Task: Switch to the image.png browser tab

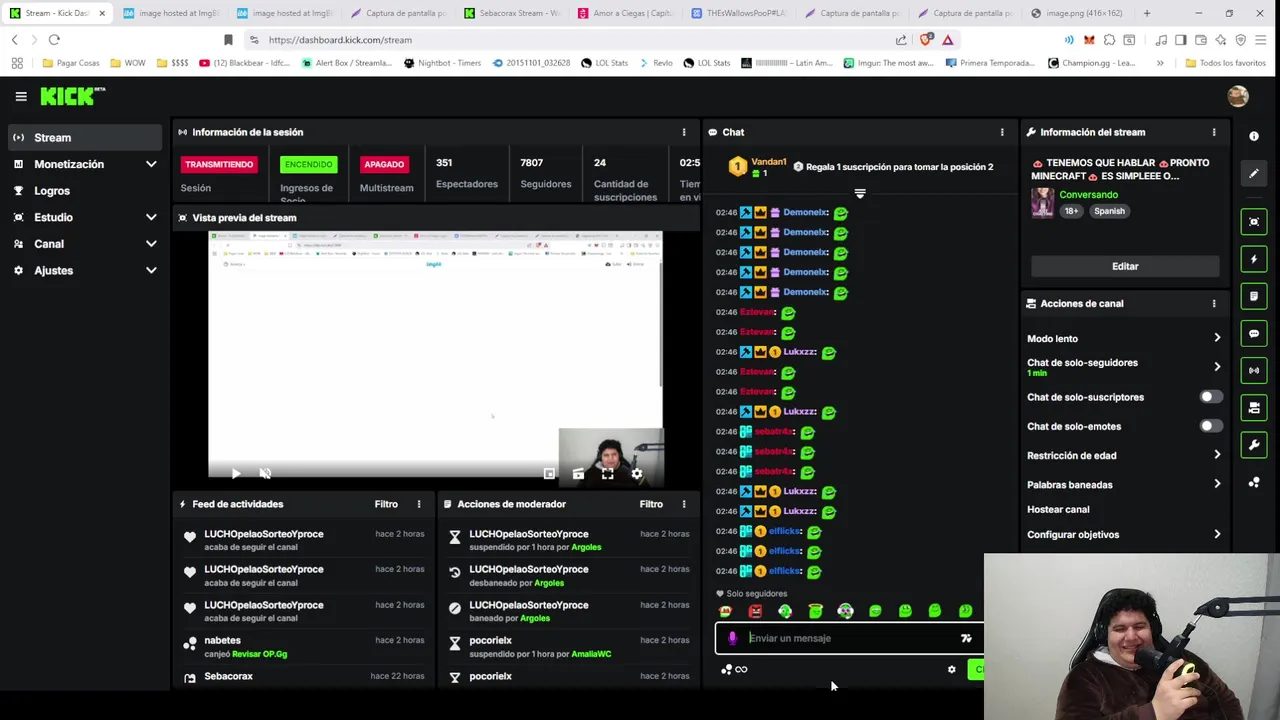Action: pos(1076,13)
